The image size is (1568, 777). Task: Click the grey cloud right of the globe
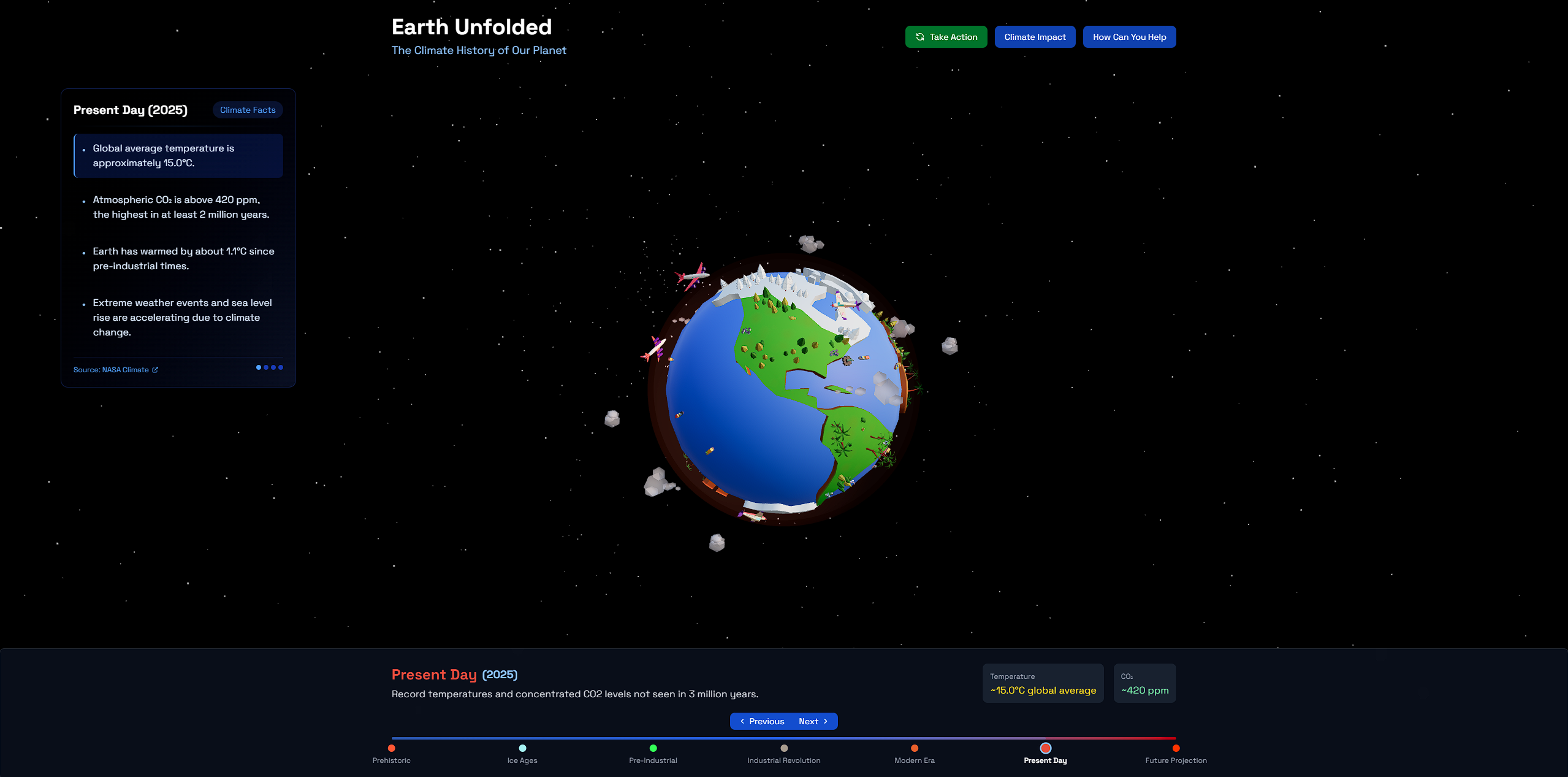950,346
